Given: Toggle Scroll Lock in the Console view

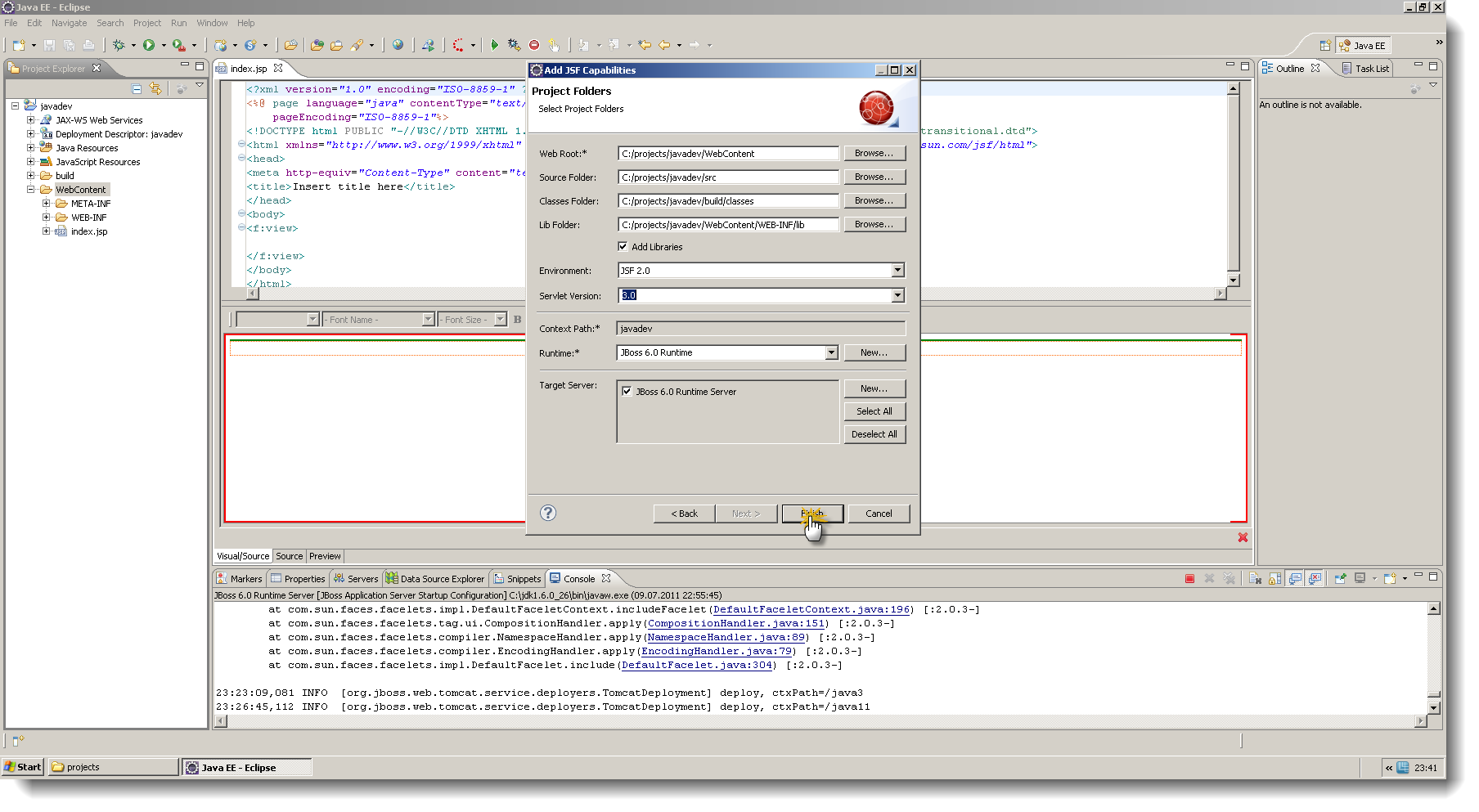Looking at the screenshot, I should (x=1275, y=578).
